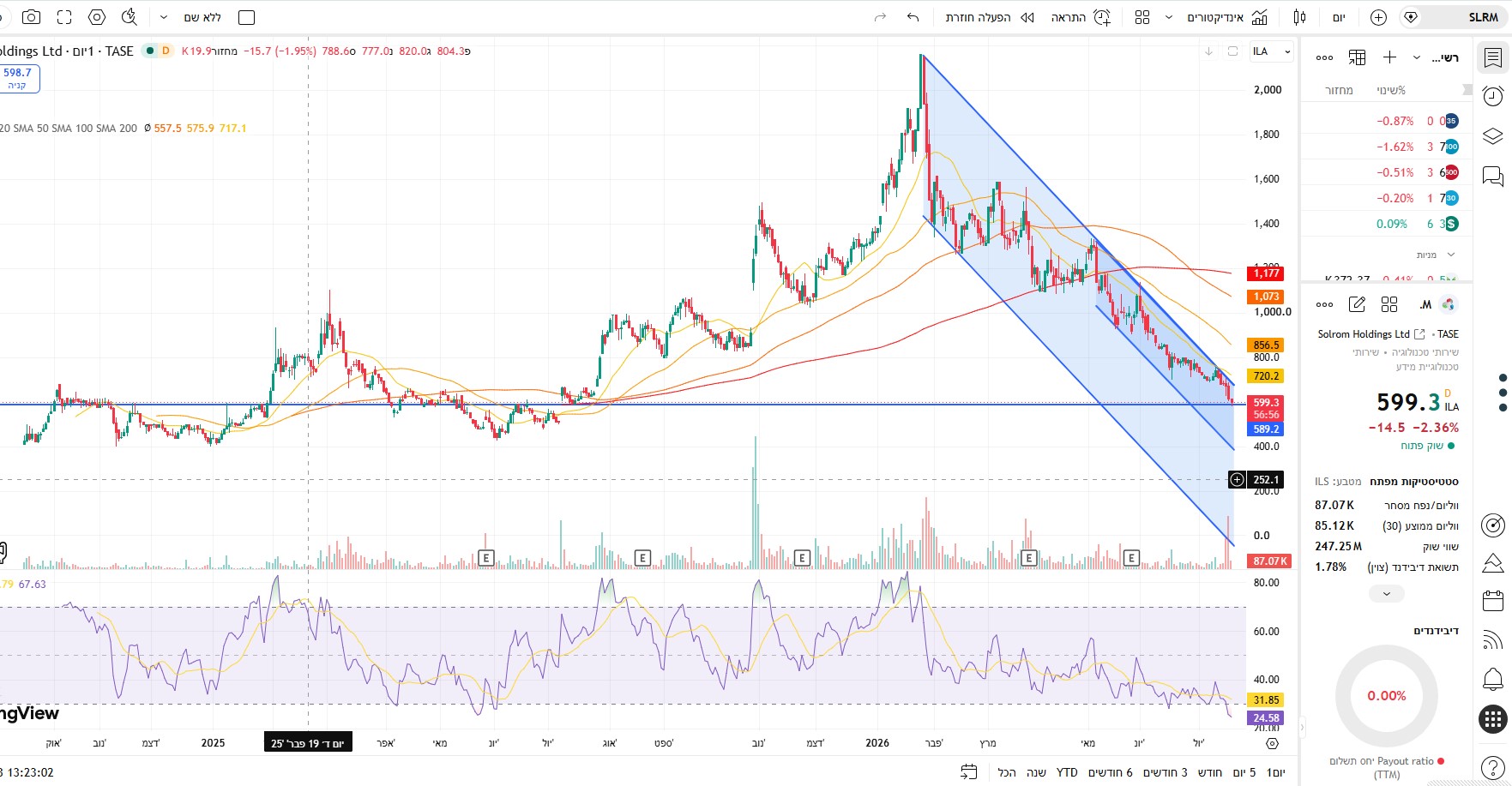Select watchlist row showing -1.62%
This screenshot has height=786, width=1512.
click(1387, 147)
